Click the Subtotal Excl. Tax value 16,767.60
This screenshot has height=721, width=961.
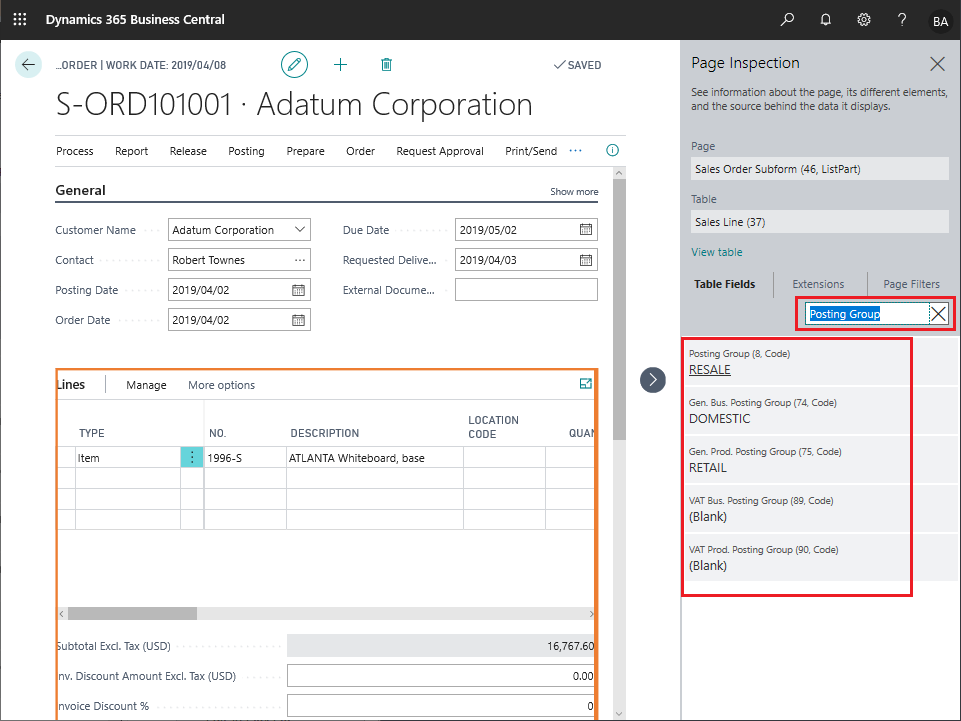(x=571, y=646)
